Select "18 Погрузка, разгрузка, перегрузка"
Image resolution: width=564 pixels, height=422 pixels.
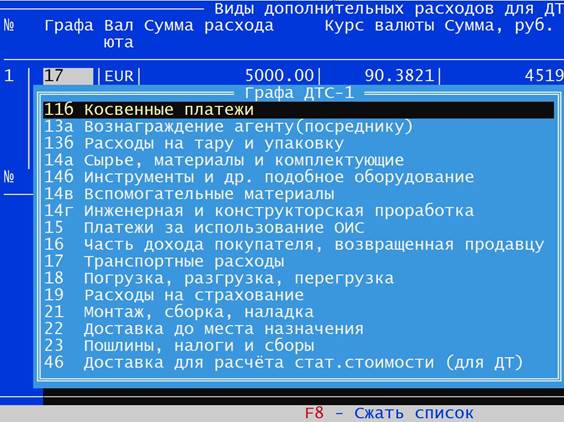(299, 278)
